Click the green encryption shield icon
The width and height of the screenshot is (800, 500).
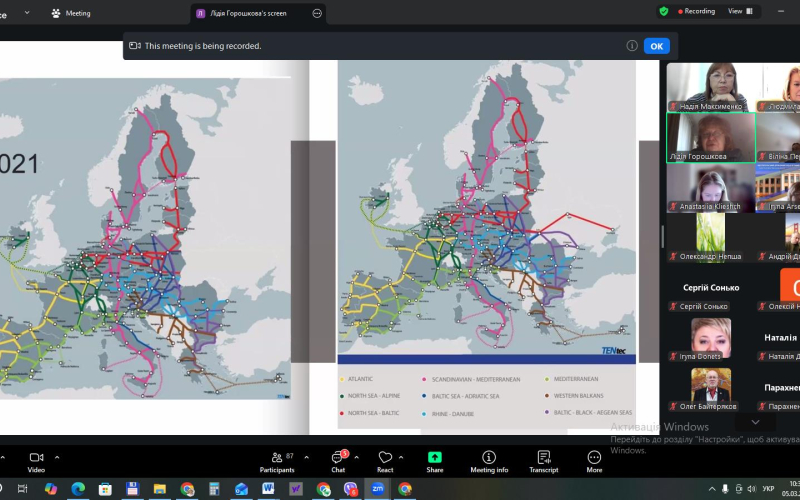(664, 11)
